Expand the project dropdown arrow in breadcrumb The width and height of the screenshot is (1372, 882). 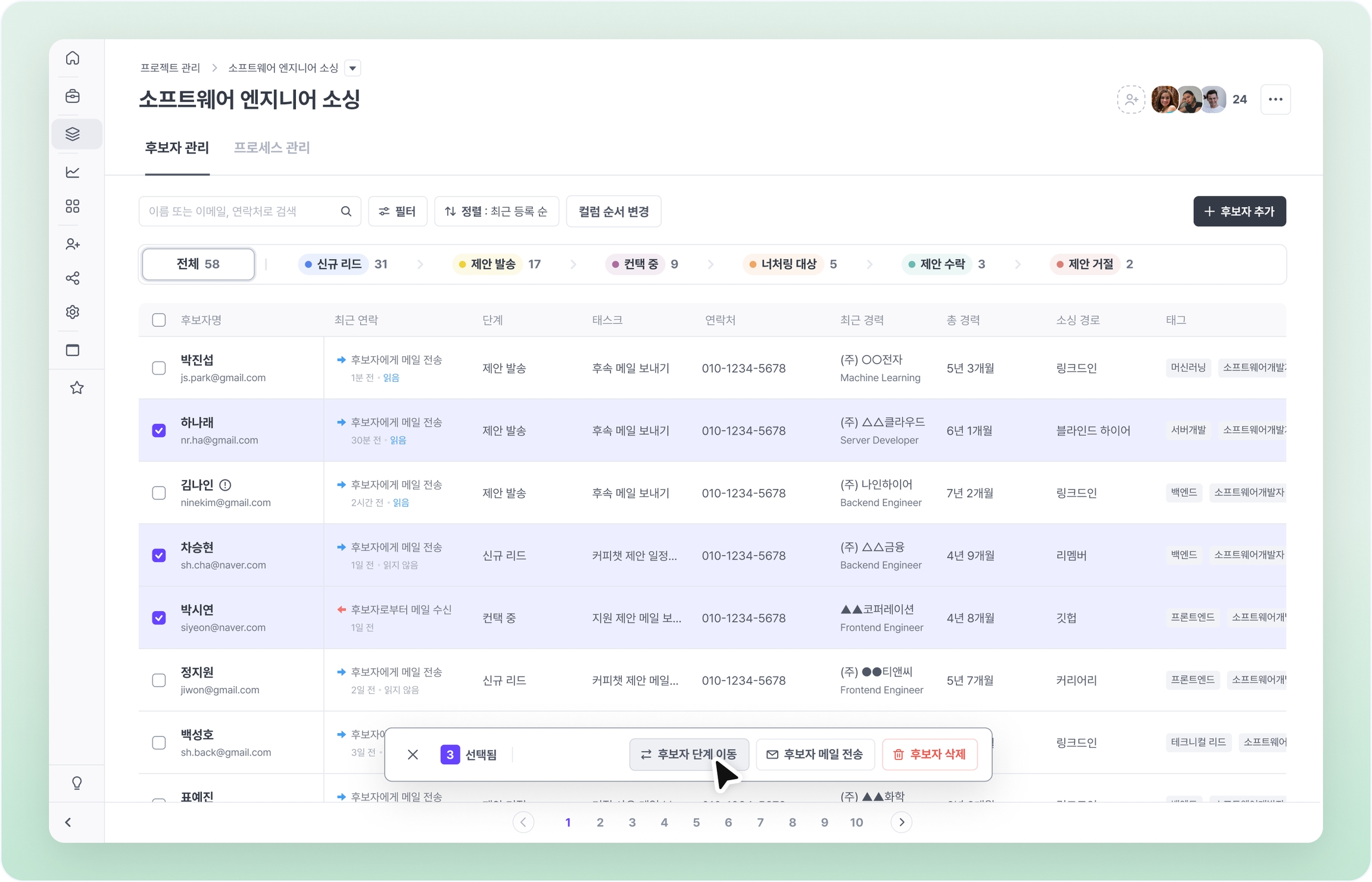[x=353, y=68]
